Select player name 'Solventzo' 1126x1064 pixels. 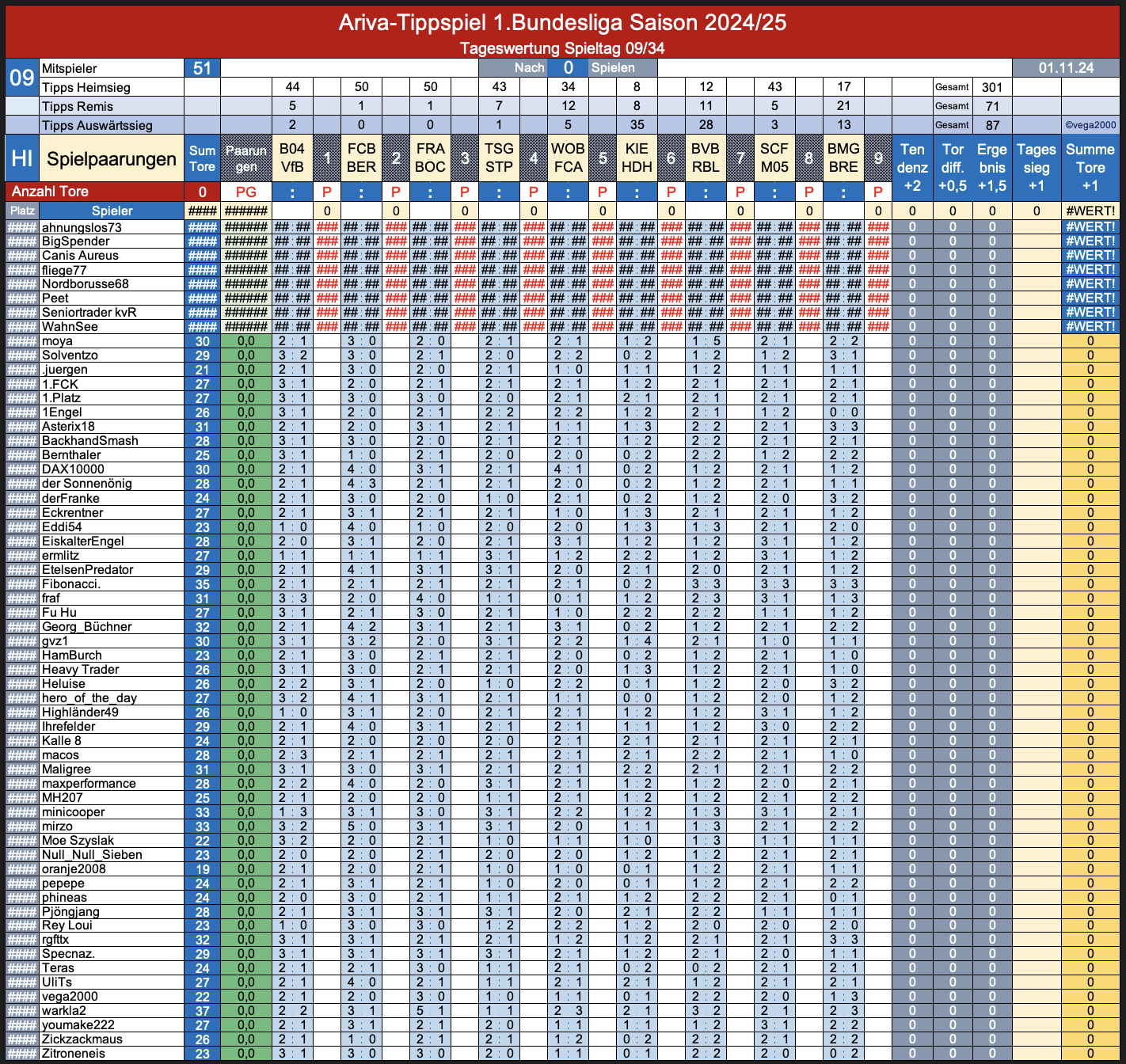click(70, 355)
